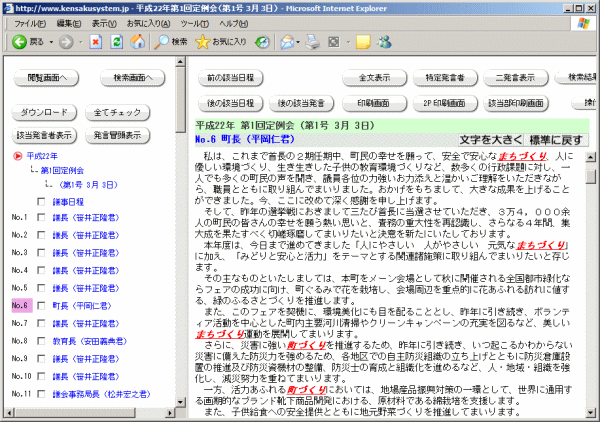Click the ダウンロード button
Screen dimensions: 600x422
click(44, 112)
